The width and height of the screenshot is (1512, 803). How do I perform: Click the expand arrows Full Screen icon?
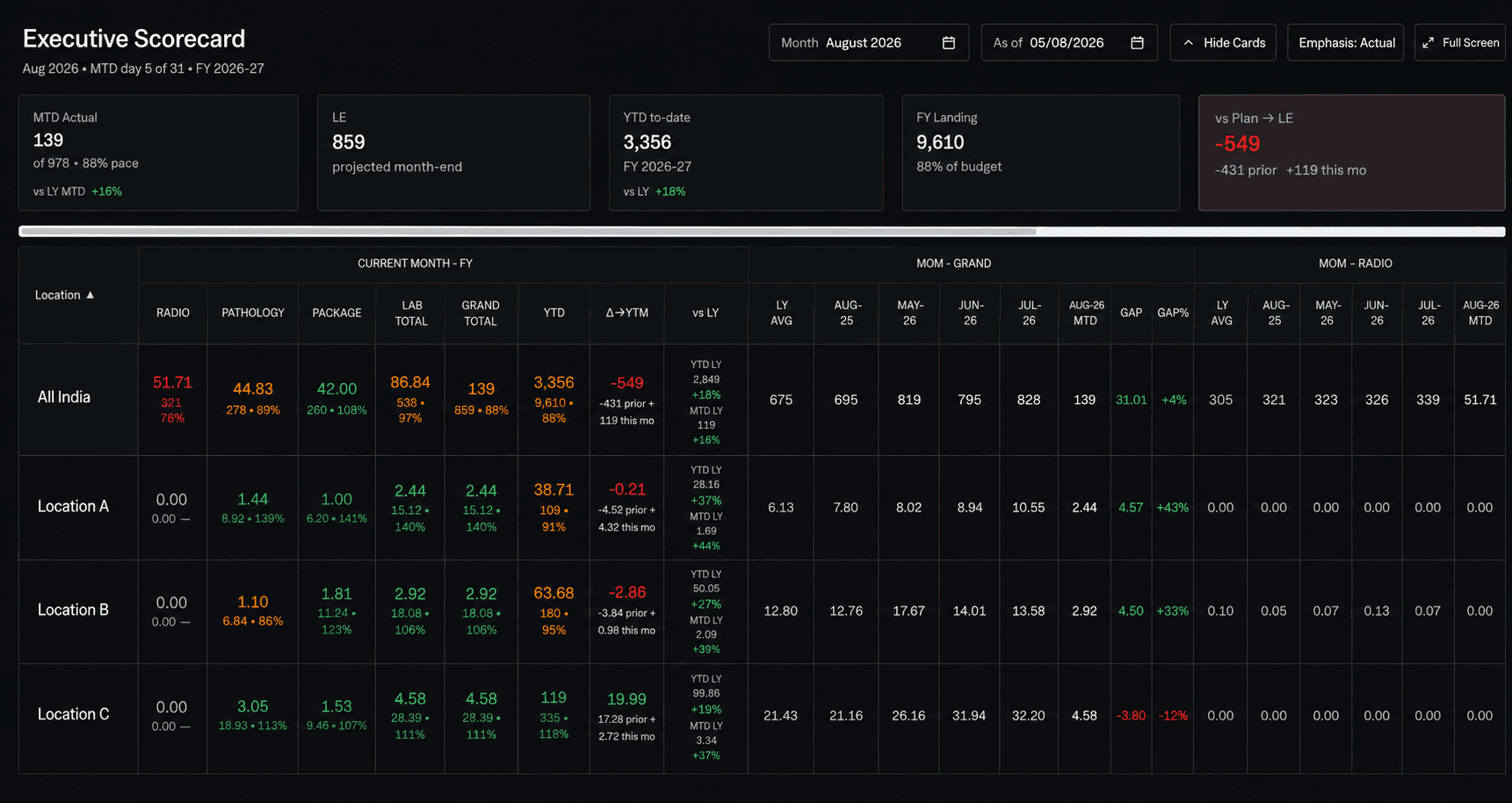pyautogui.click(x=1429, y=43)
